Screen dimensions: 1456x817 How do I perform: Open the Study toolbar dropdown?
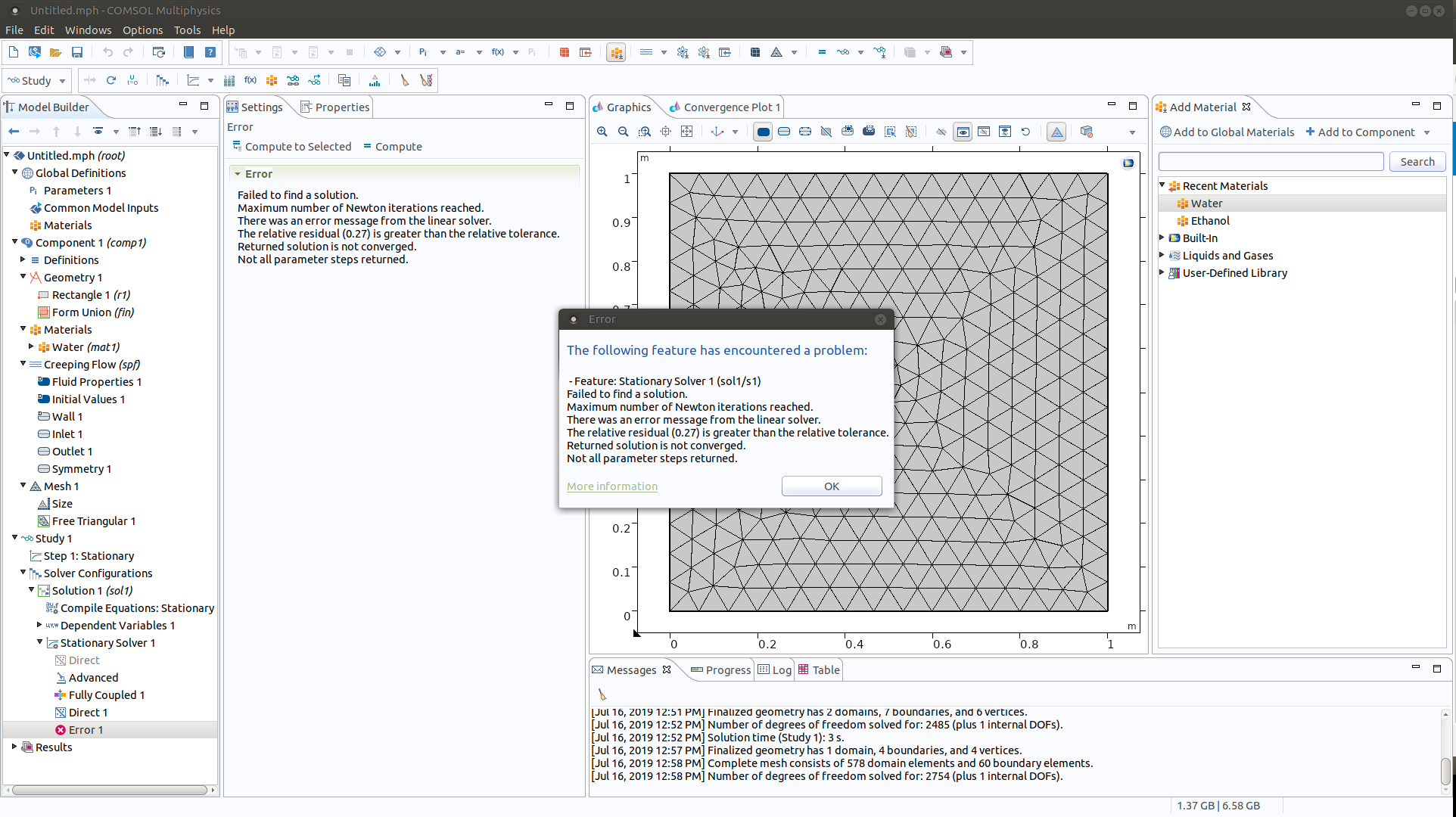tap(62, 81)
